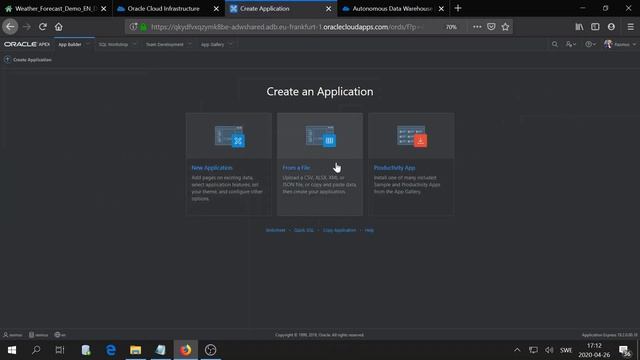Close the Oracle Cloud Infrastructure browser tab

(216, 9)
